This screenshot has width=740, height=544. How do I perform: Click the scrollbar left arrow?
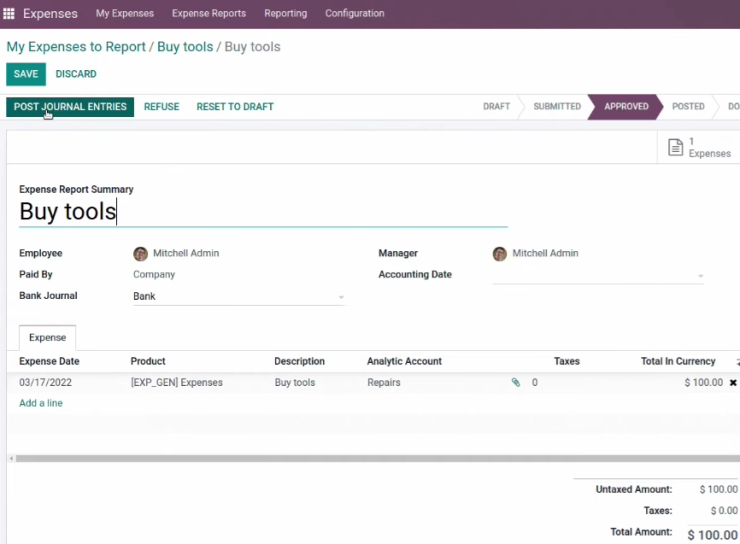[x=11, y=458]
